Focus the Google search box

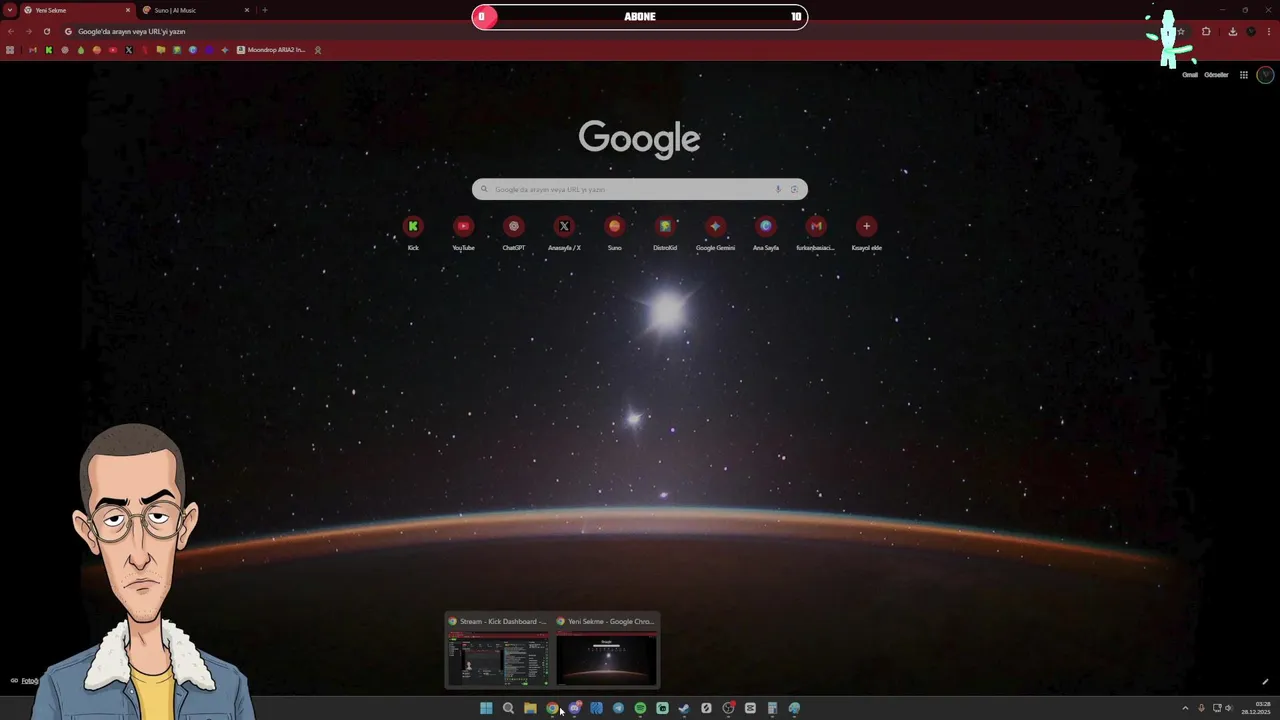pyautogui.click(x=640, y=189)
